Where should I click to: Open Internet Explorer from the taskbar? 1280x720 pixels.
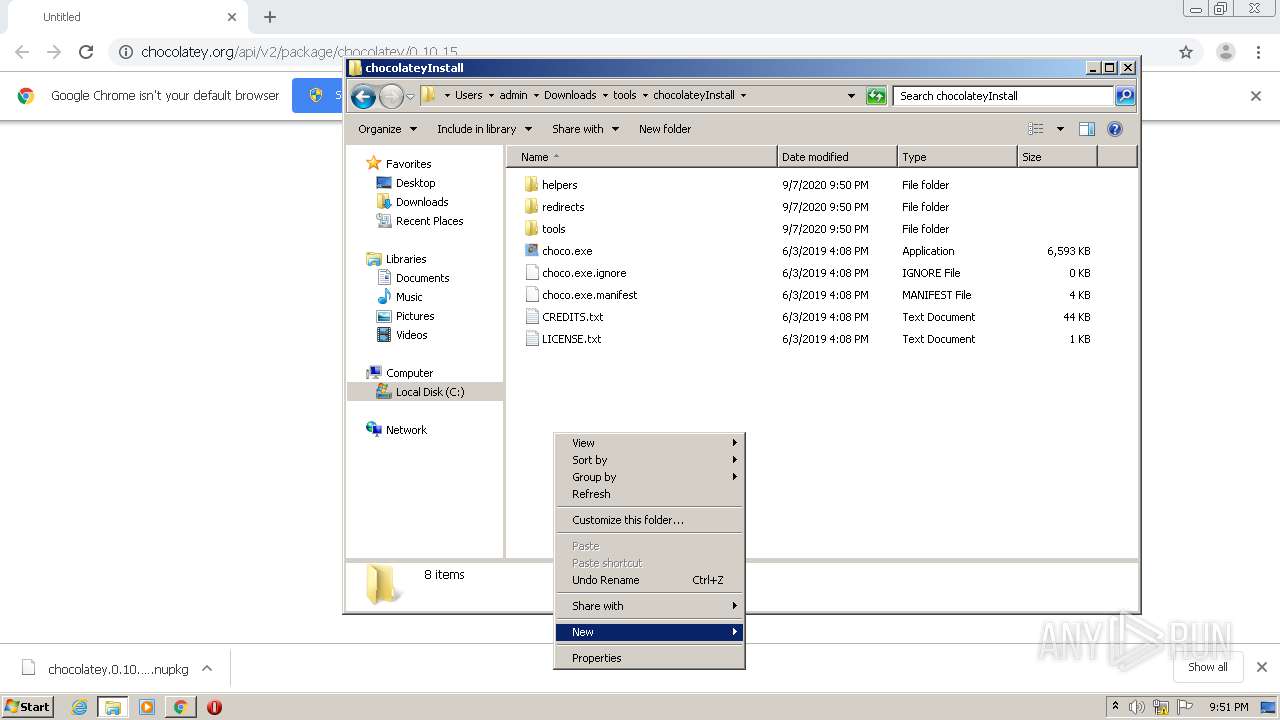[79, 707]
